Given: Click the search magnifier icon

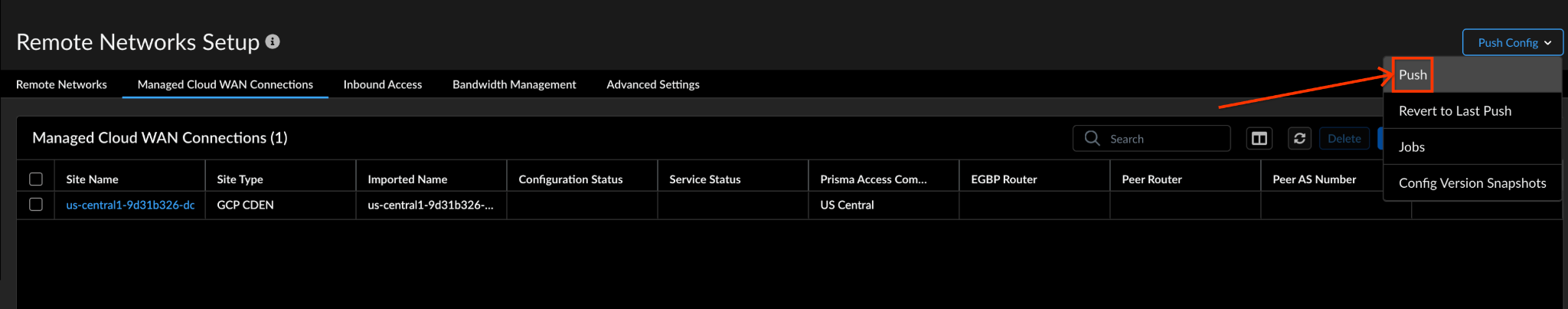Looking at the screenshot, I should (x=1093, y=138).
